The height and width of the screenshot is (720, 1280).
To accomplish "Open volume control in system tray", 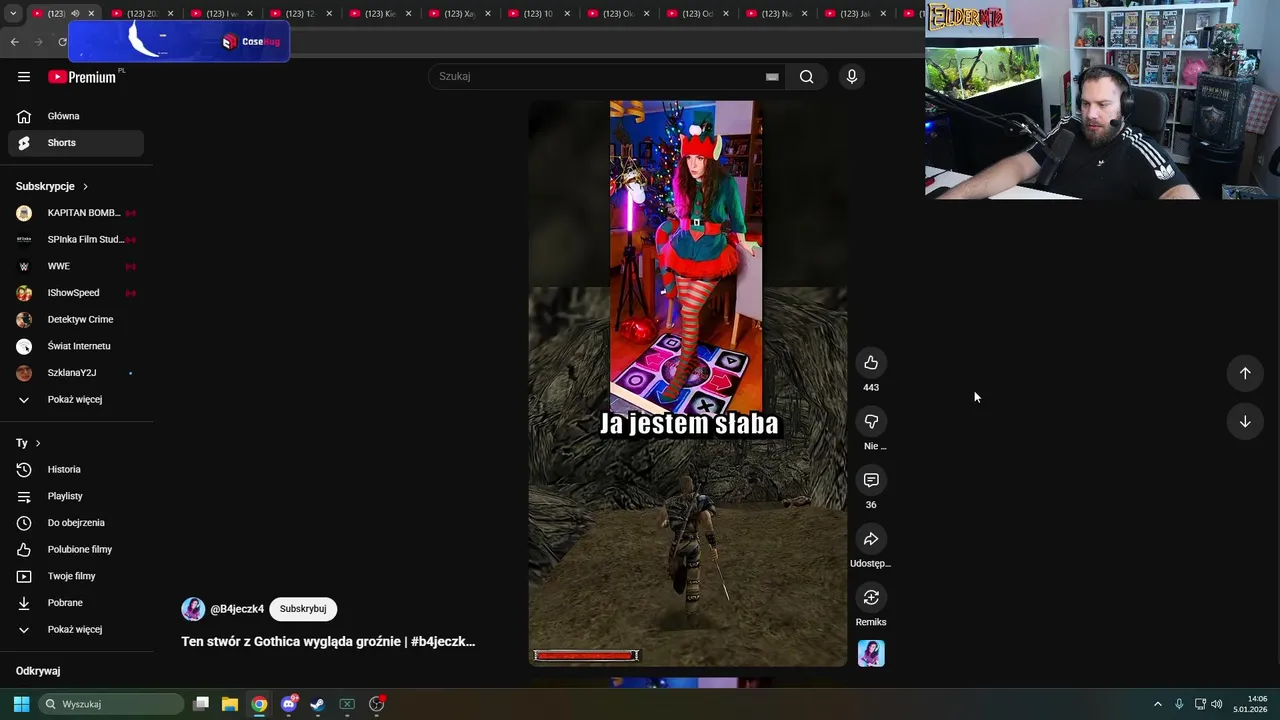I will pos(1217,704).
